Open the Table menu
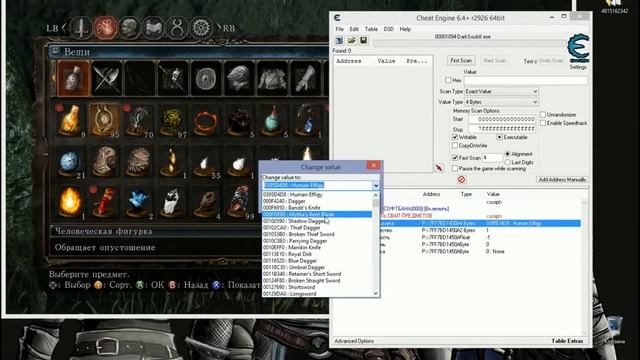The image size is (640, 360). (x=371, y=29)
